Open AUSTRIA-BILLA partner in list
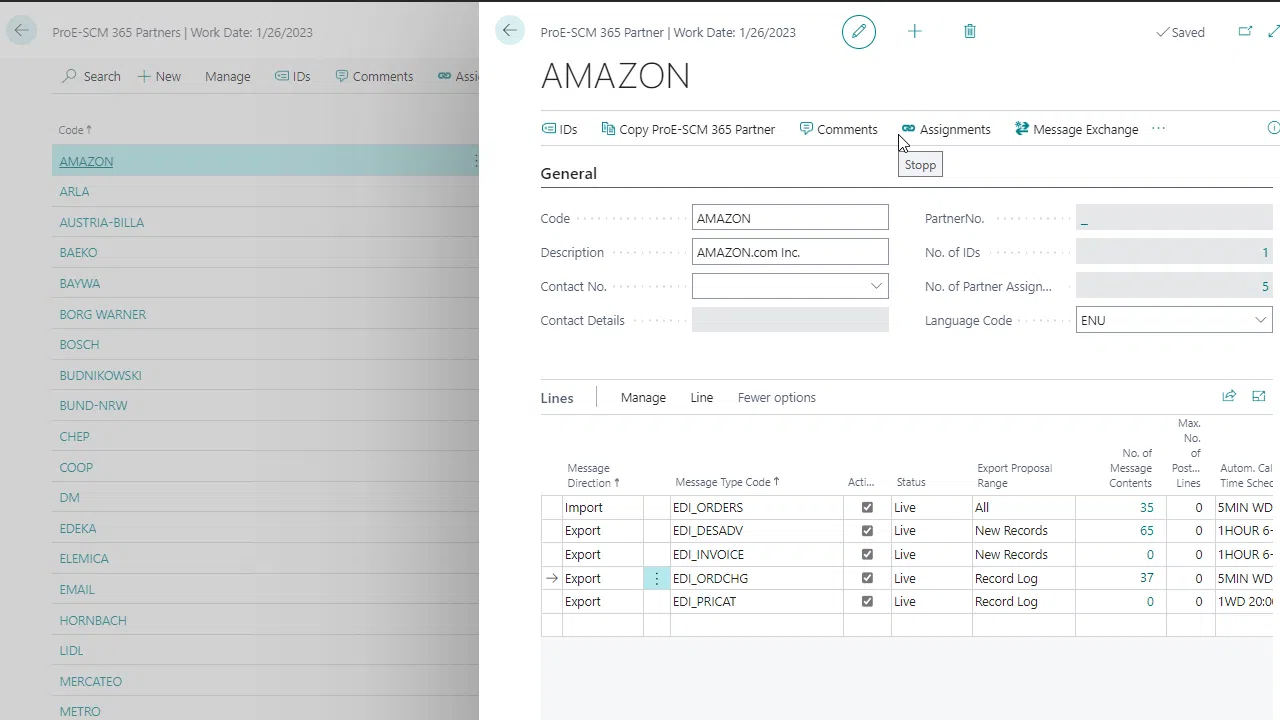Viewport: 1280px width, 720px height. [x=101, y=222]
